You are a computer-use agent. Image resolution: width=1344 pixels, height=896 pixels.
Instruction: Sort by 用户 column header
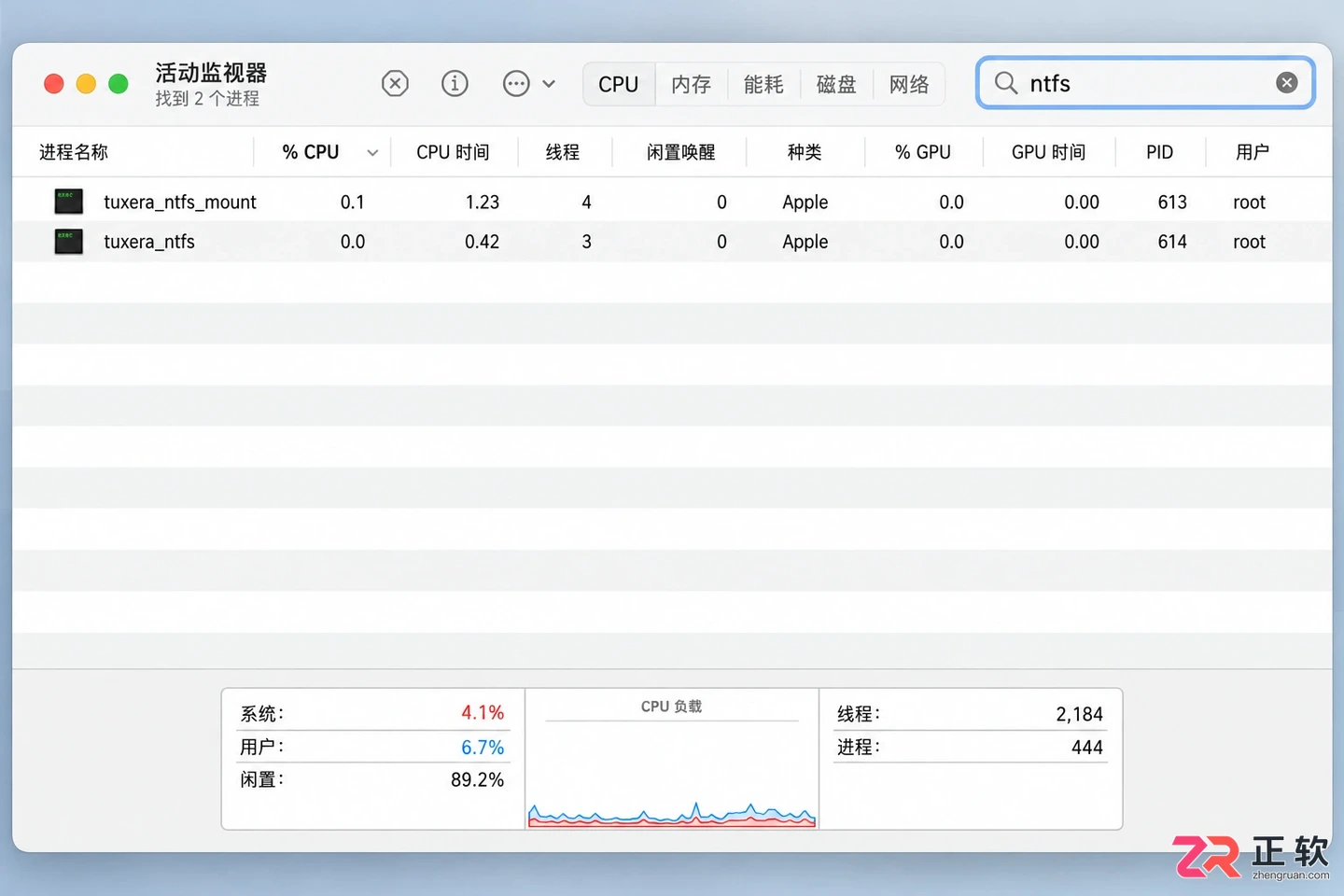(1253, 152)
